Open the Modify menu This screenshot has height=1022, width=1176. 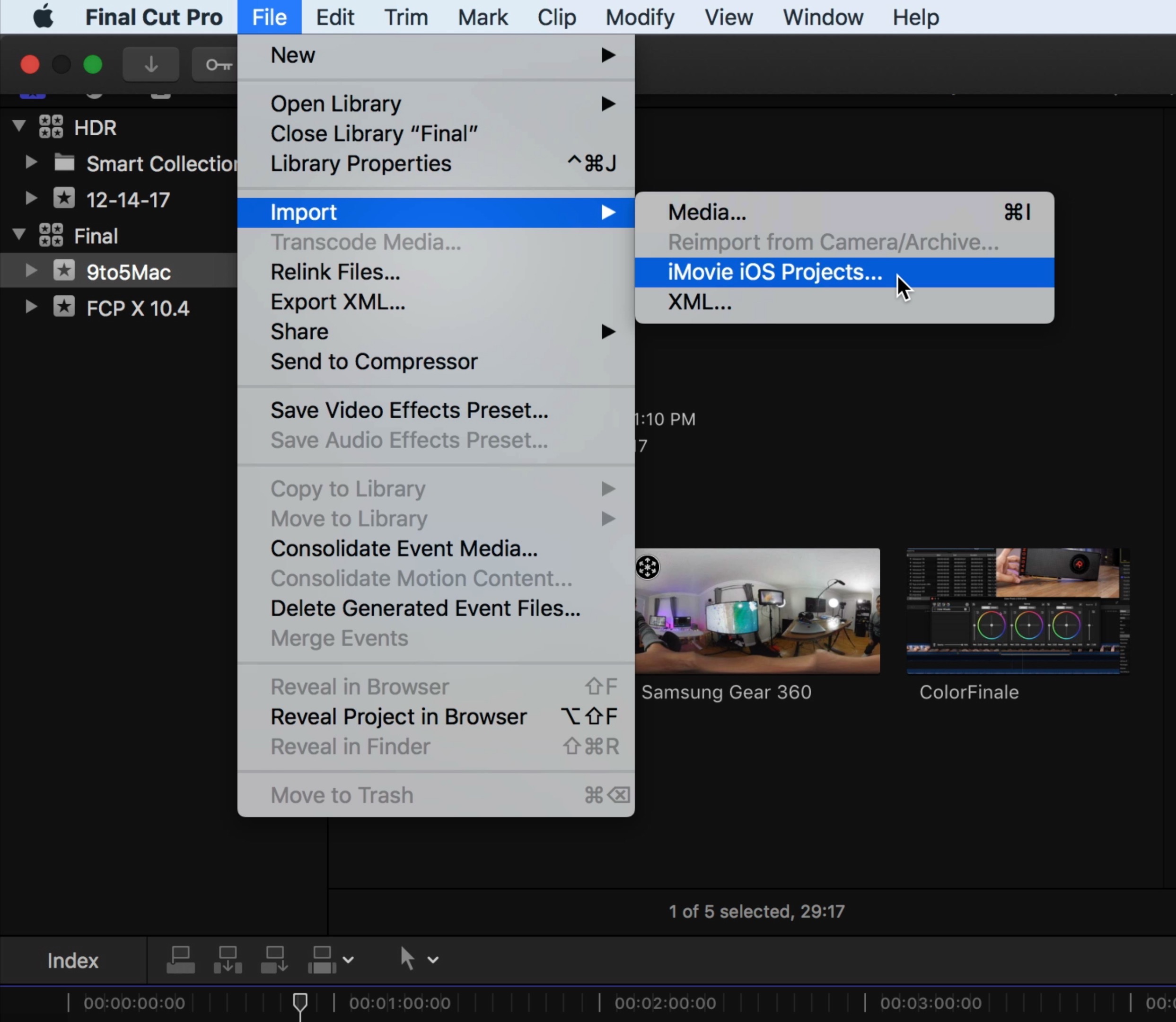(640, 17)
